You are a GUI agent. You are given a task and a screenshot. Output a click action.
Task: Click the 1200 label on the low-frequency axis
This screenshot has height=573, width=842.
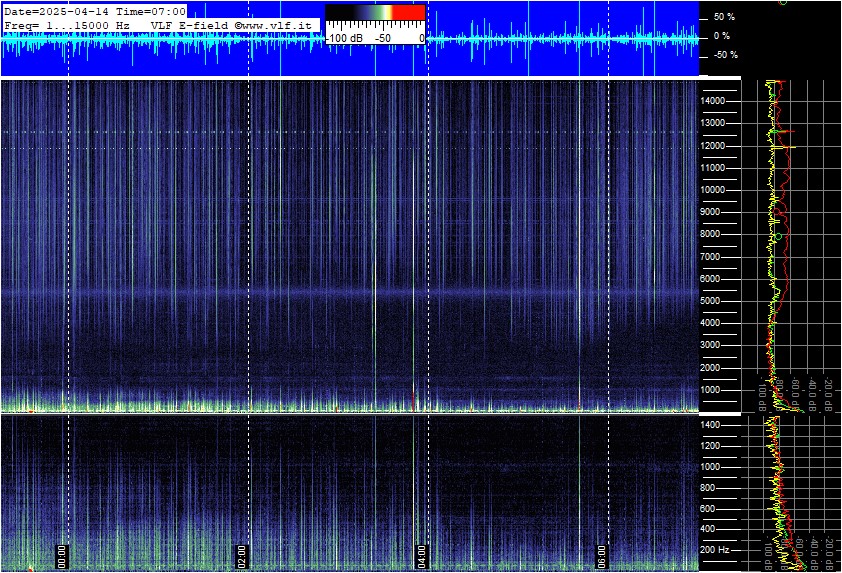710,446
